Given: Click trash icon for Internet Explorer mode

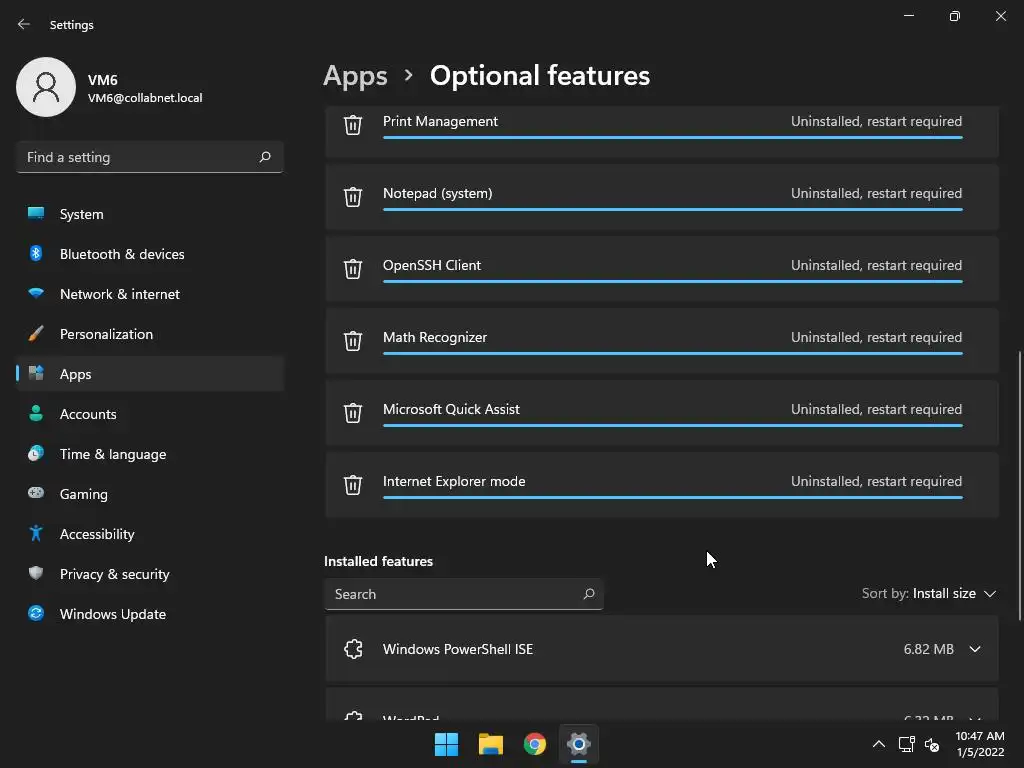Looking at the screenshot, I should tap(353, 485).
